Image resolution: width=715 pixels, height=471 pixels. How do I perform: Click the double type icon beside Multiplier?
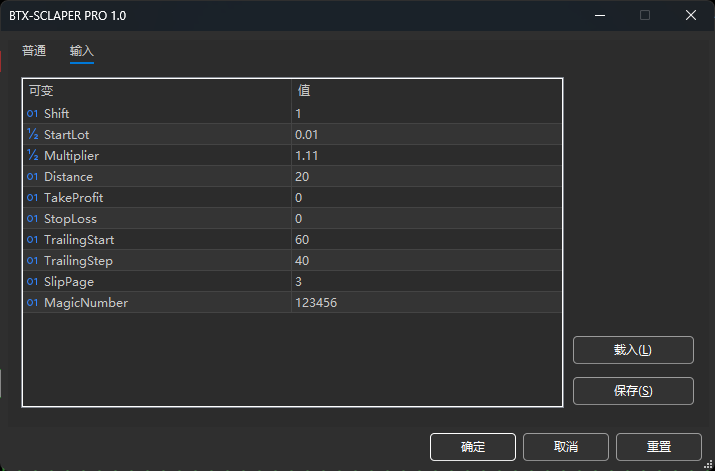32,155
